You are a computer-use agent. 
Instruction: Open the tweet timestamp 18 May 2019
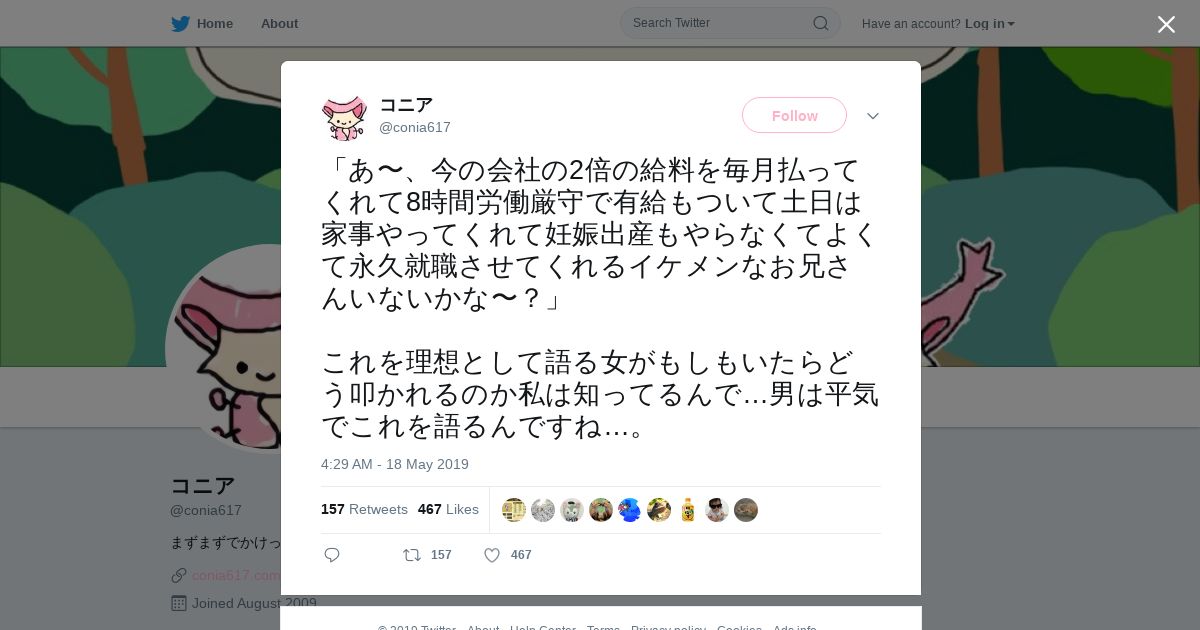click(395, 464)
